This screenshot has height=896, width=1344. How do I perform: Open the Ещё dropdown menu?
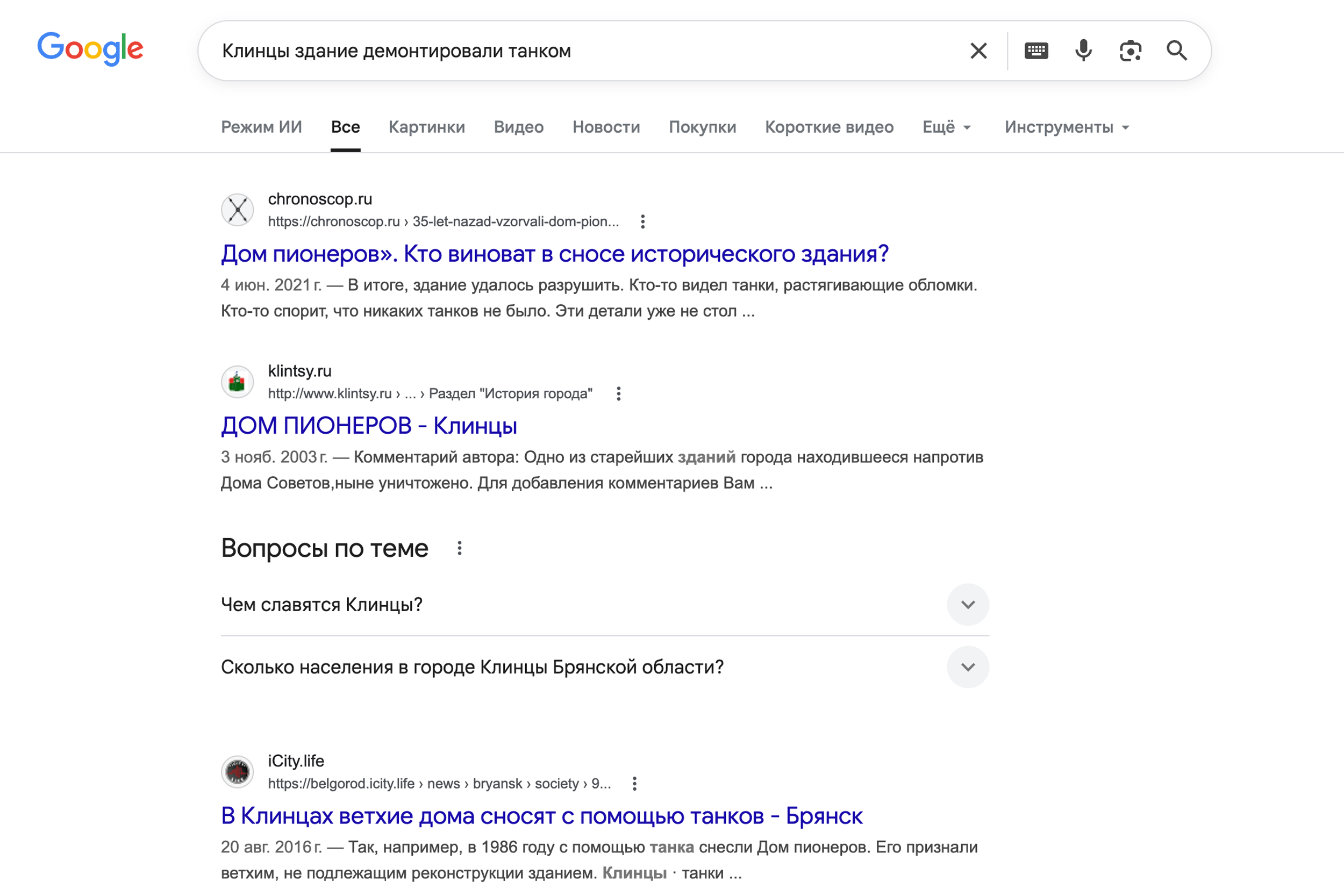946,127
